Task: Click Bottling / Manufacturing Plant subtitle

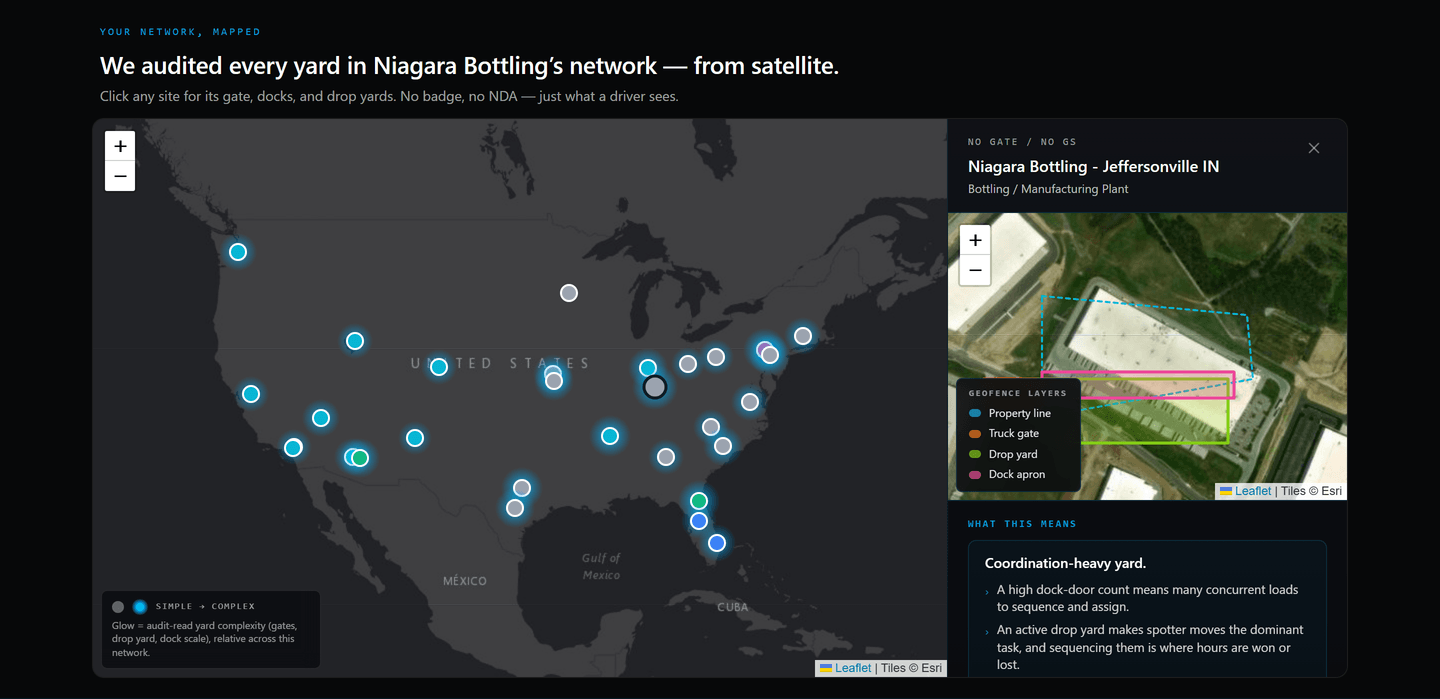Action: 1048,189
